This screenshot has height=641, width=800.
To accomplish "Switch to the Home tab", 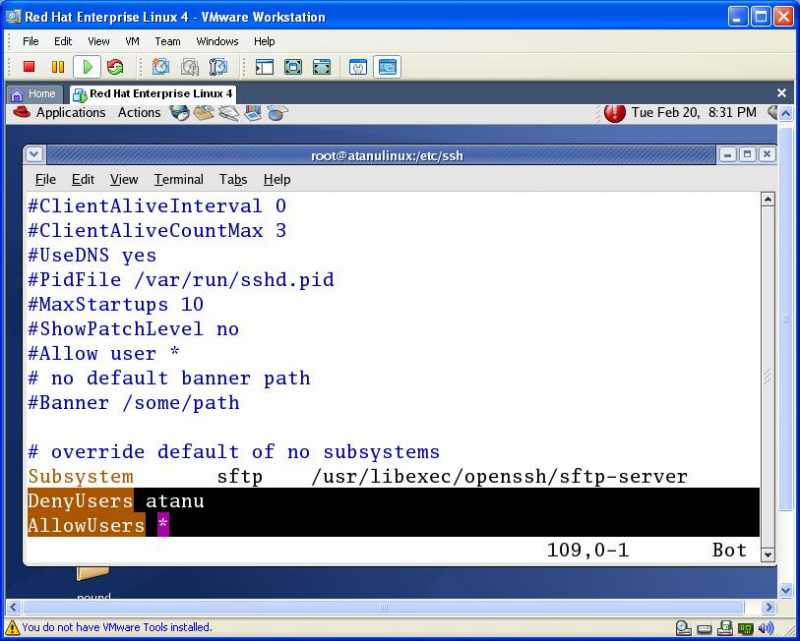I will pyautogui.click(x=35, y=93).
